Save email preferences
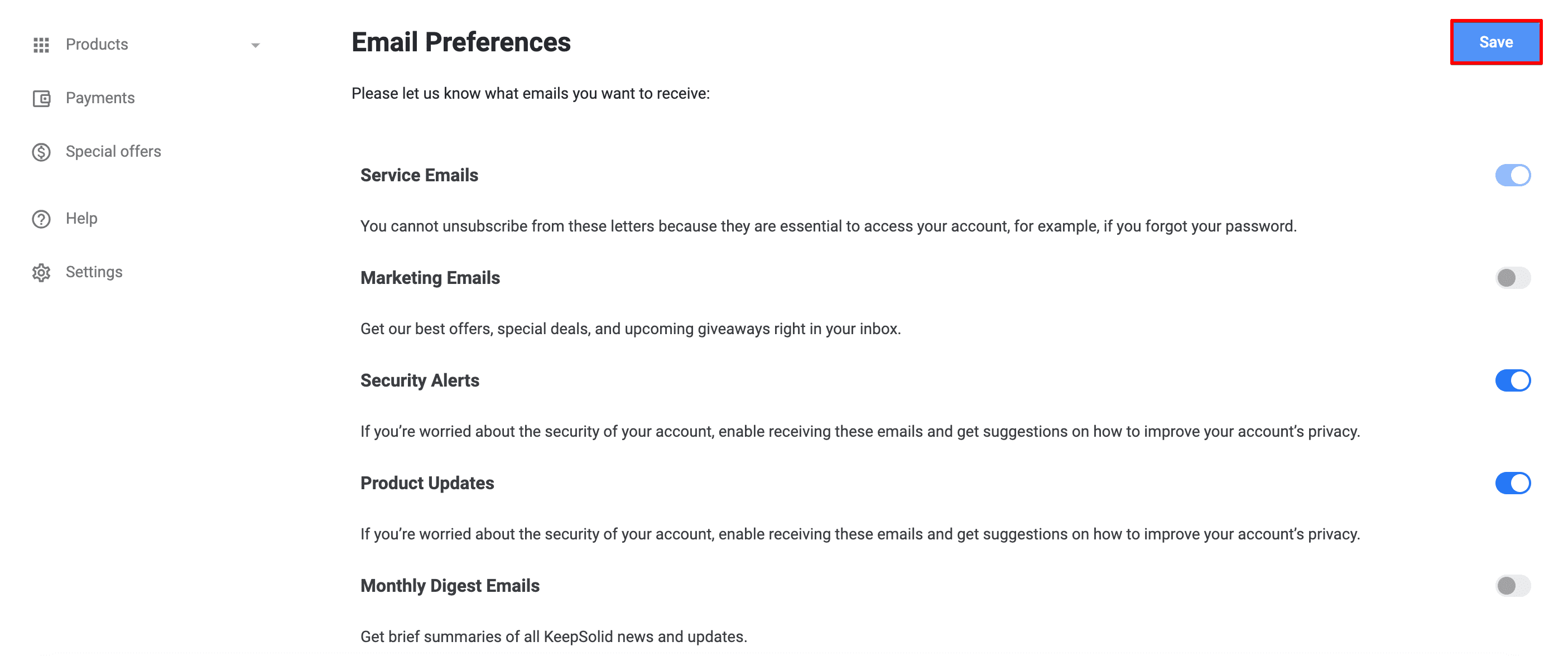The width and height of the screenshot is (1568, 656). (1495, 42)
